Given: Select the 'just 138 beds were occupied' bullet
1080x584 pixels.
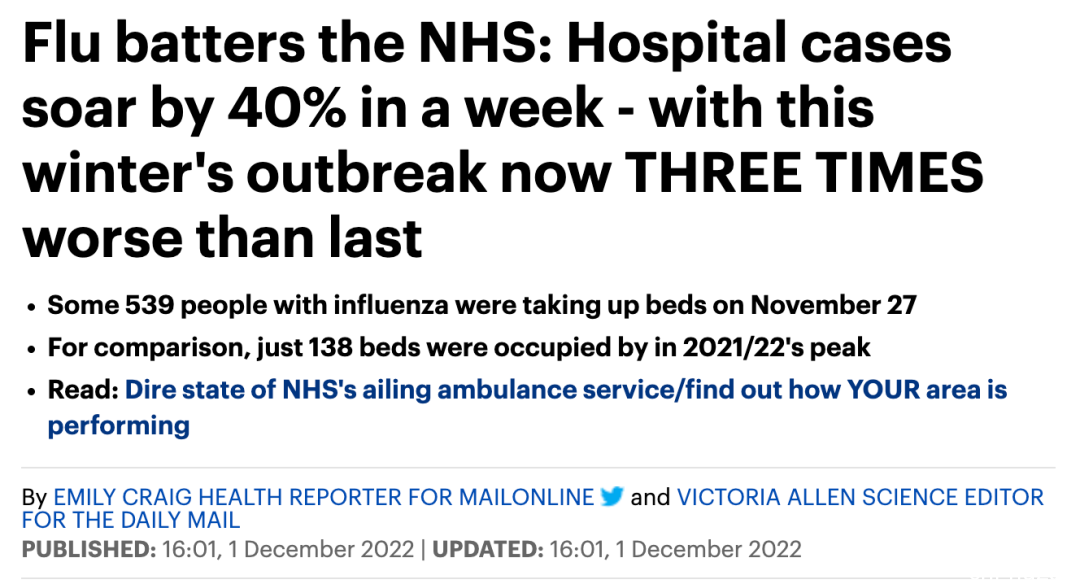Looking at the screenshot, I should pos(459,348).
